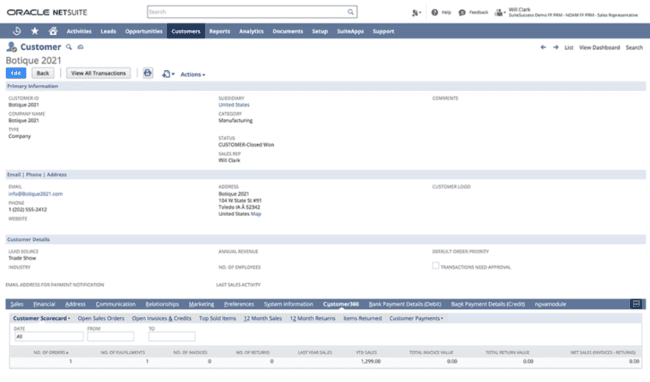Switch to the Communication subtab
650x382 pixels.
pos(116,304)
